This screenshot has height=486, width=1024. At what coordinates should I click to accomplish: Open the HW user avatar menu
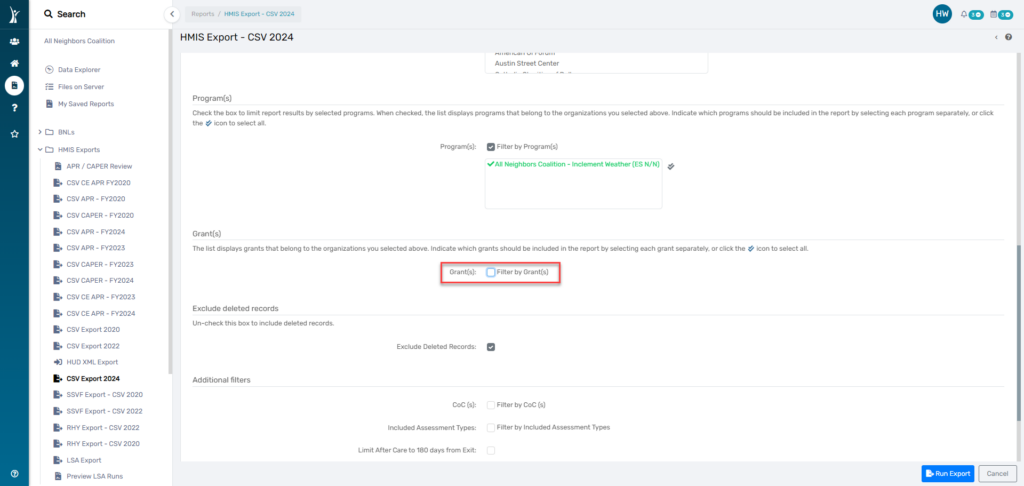click(x=942, y=14)
